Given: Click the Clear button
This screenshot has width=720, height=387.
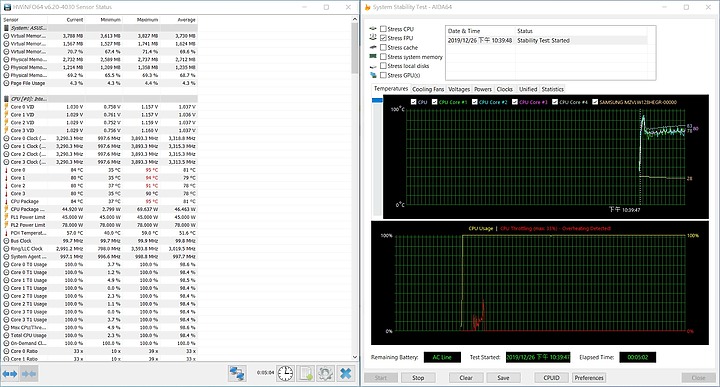Looking at the screenshot, I should coord(466,378).
